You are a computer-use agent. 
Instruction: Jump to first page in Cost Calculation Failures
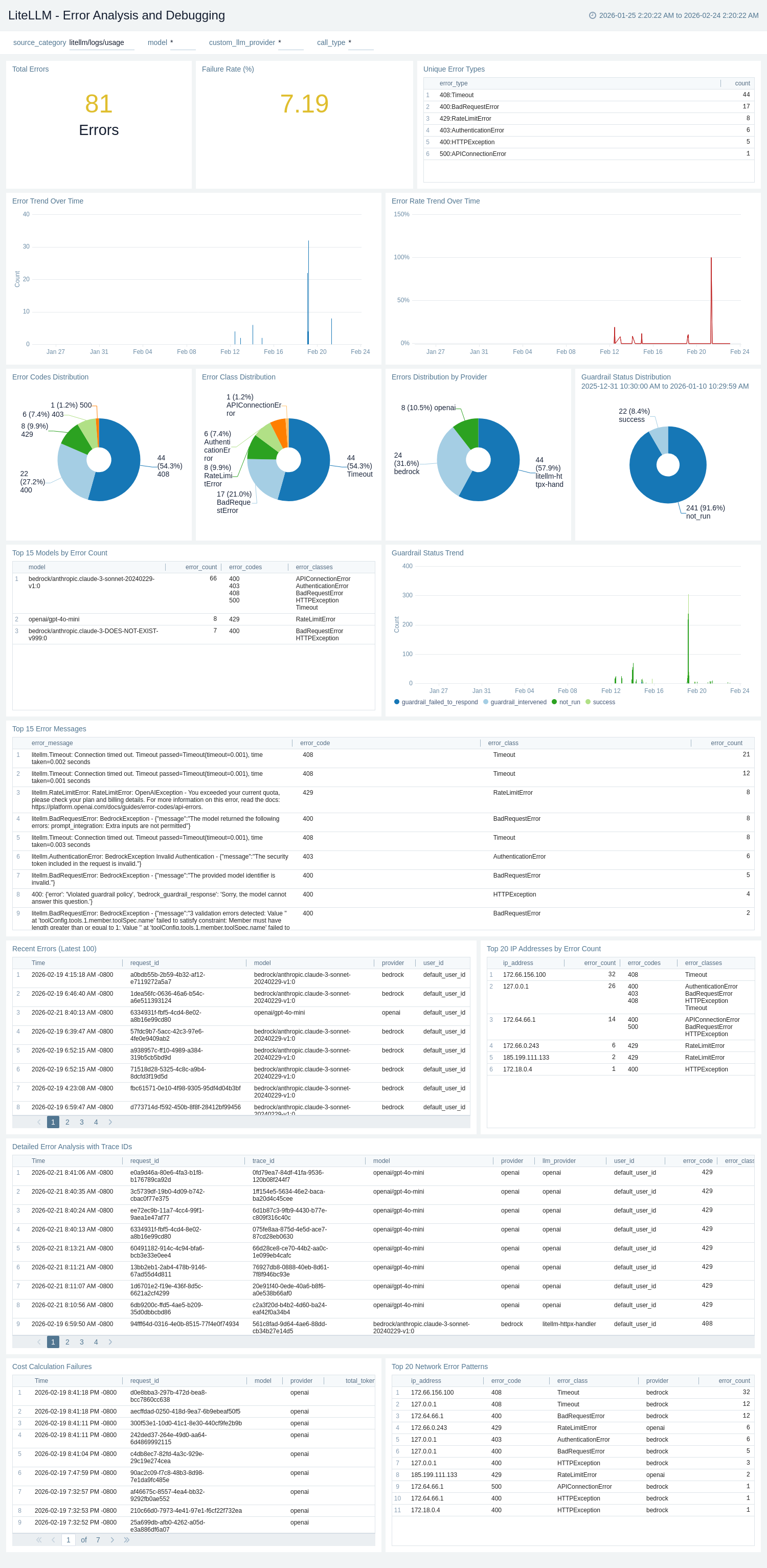pos(39,1539)
